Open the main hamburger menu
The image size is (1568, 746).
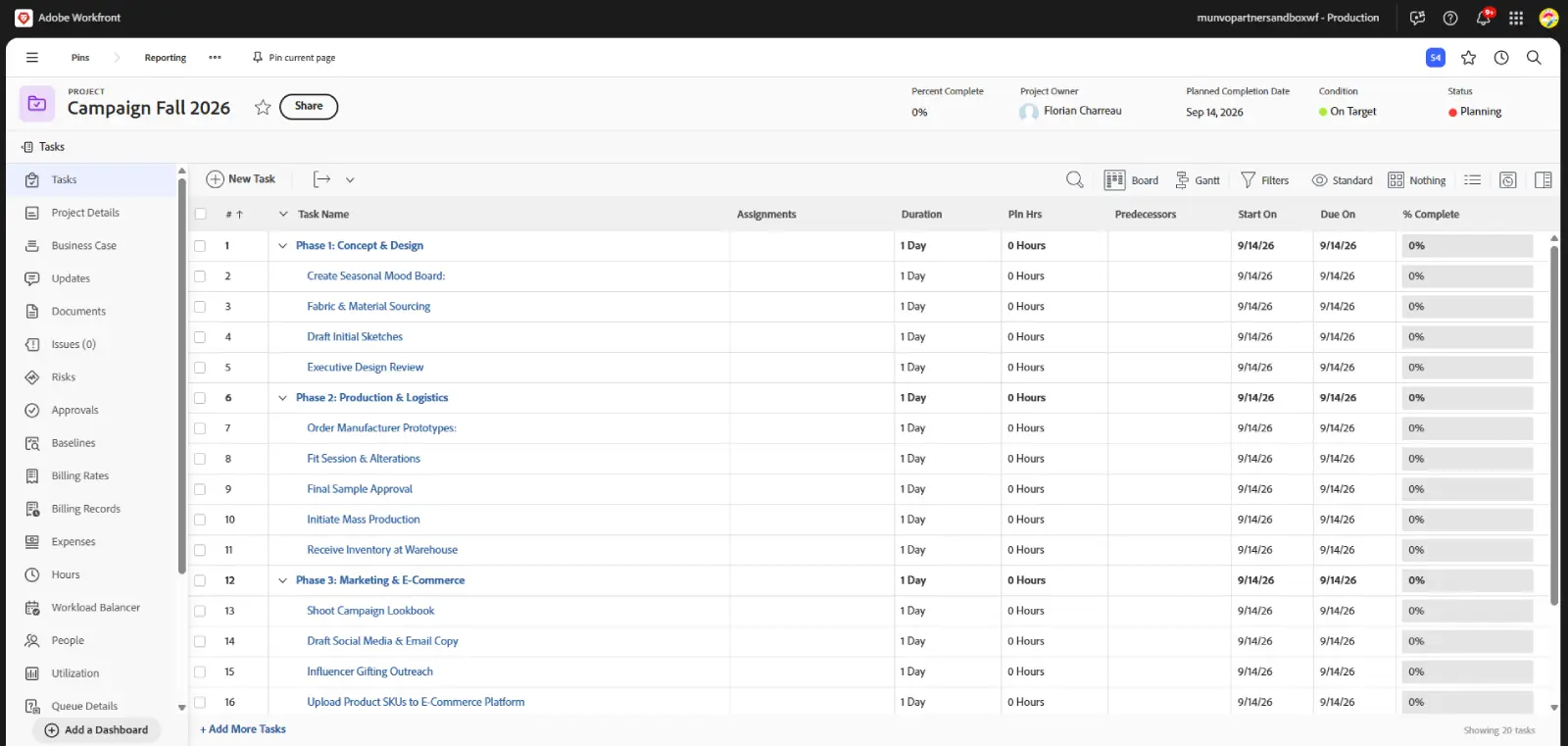[32, 58]
